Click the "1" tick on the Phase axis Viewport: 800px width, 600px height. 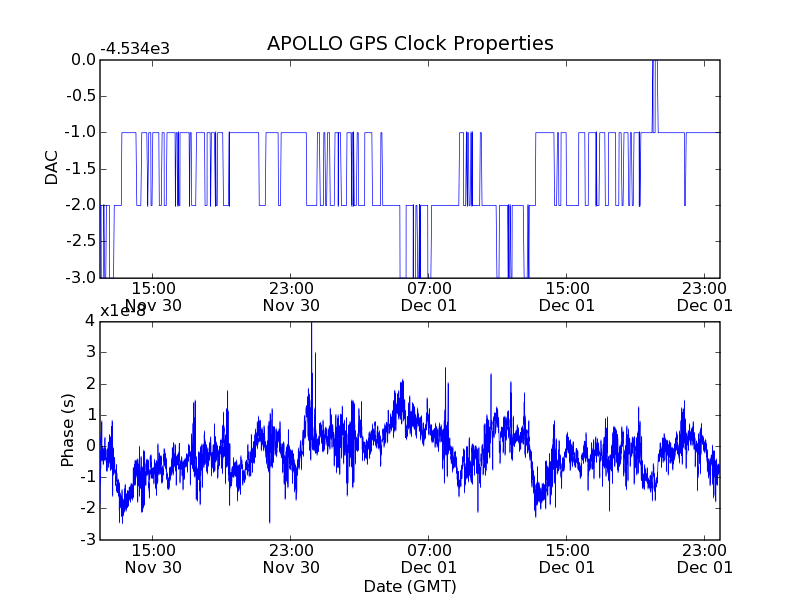[x=90, y=415]
